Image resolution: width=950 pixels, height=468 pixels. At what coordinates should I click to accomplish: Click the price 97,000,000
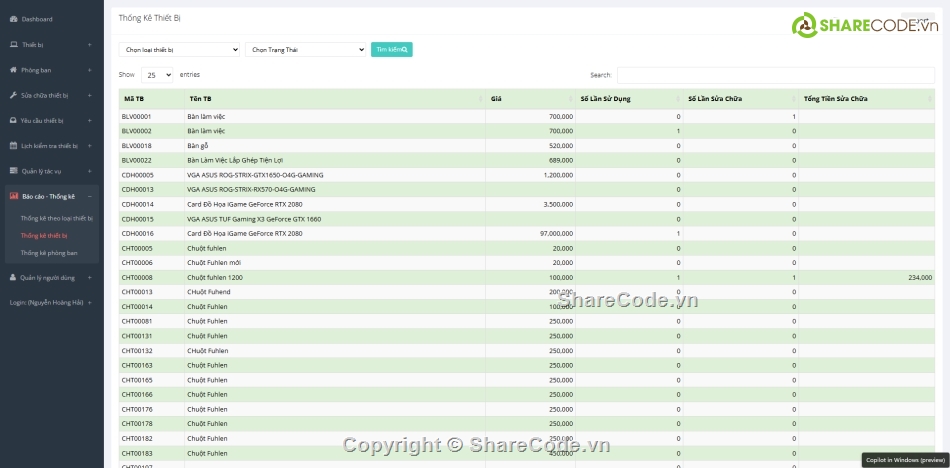pyautogui.click(x=554, y=233)
